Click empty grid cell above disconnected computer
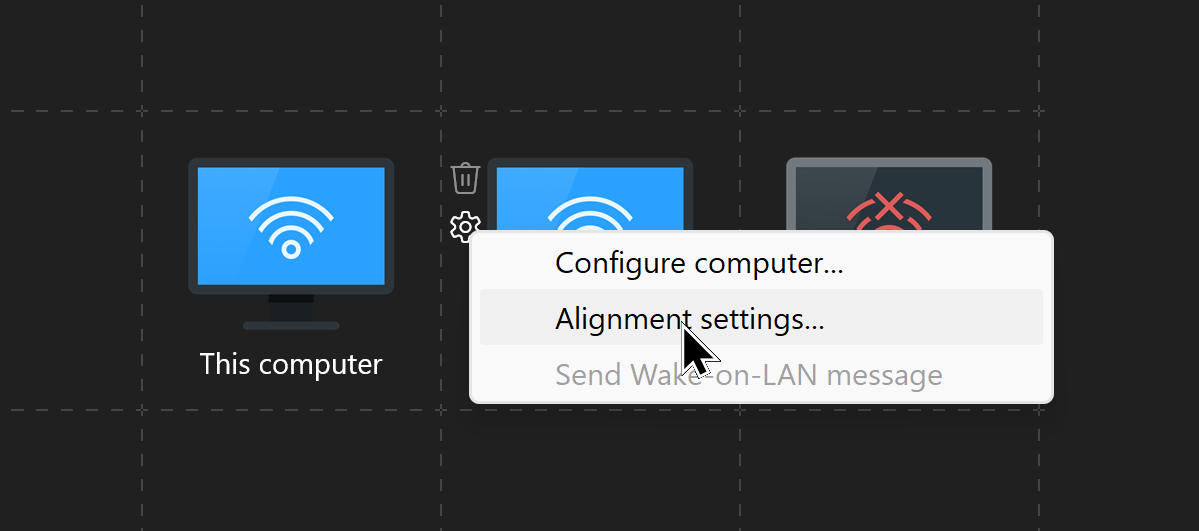Image resolution: width=1199 pixels, height=531 pixels. click(x=889, y=55)
